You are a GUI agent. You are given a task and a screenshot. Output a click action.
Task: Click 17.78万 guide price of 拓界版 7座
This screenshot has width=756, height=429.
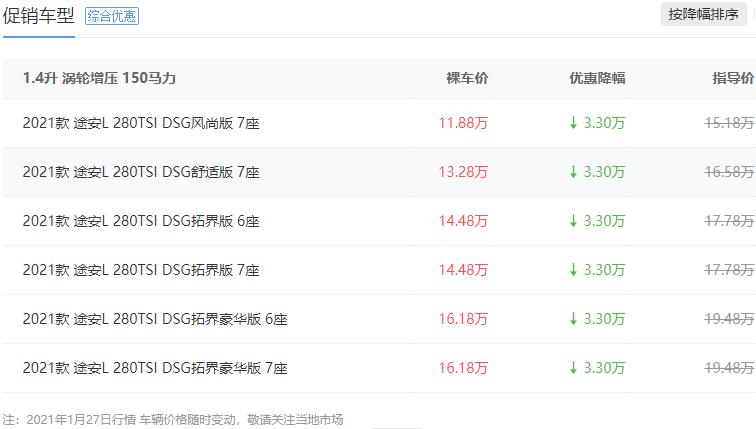point(729,270)
